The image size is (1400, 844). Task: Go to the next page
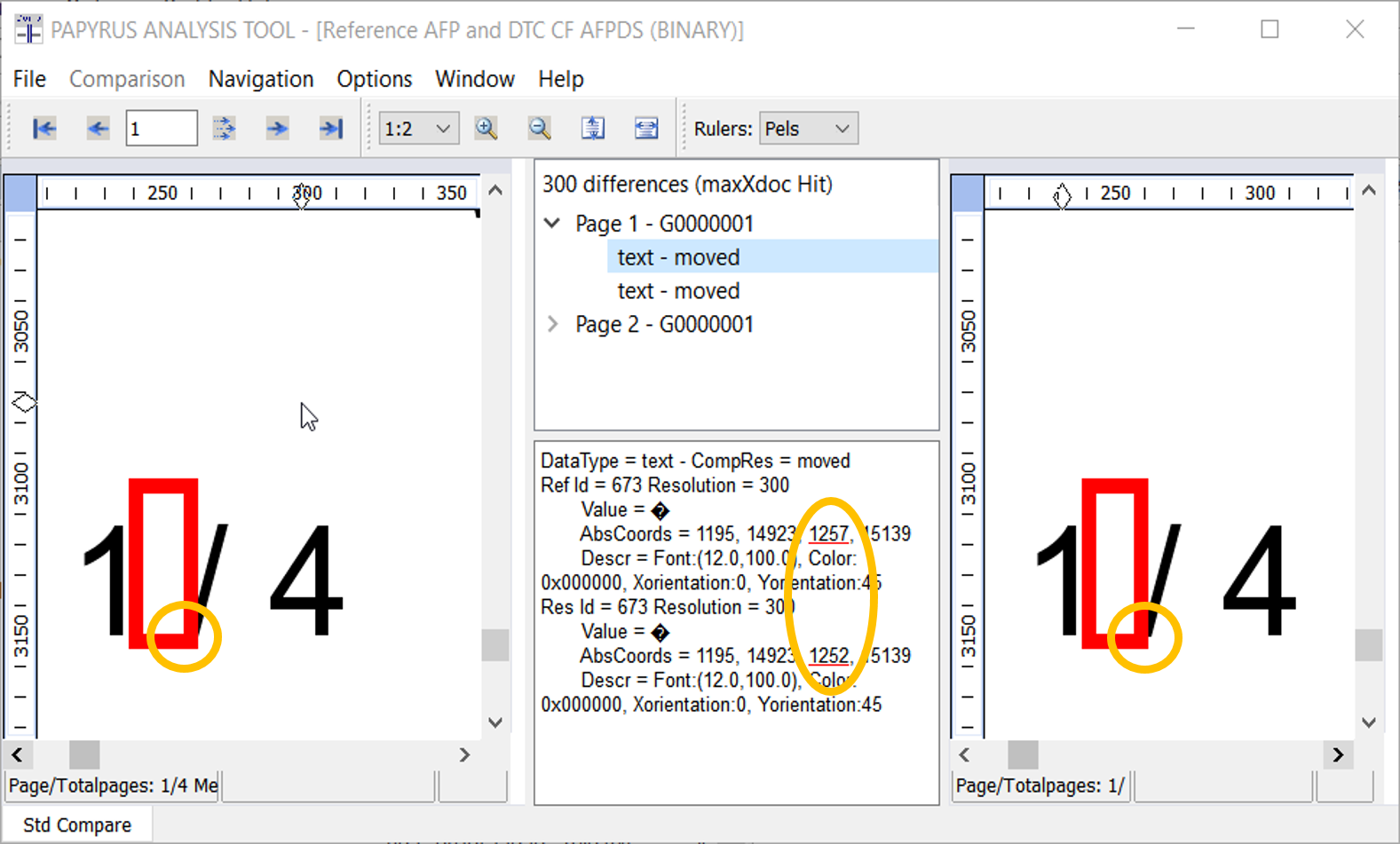(x=277, y=129)
